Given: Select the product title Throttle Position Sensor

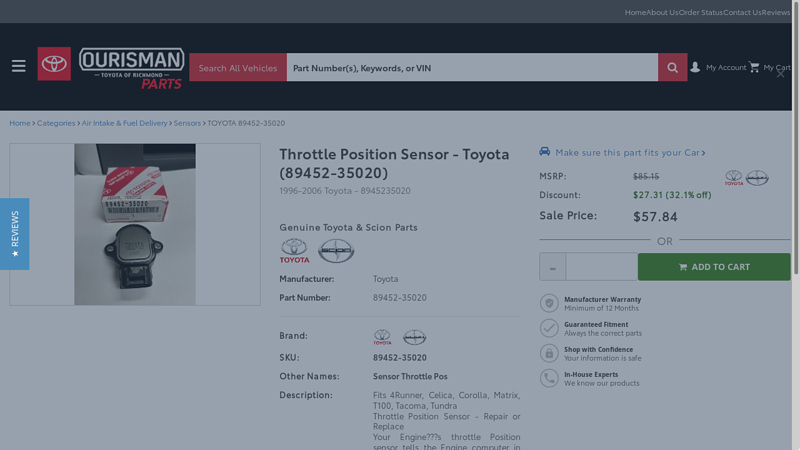Looking at the screenshot, I should click(394, 163).
